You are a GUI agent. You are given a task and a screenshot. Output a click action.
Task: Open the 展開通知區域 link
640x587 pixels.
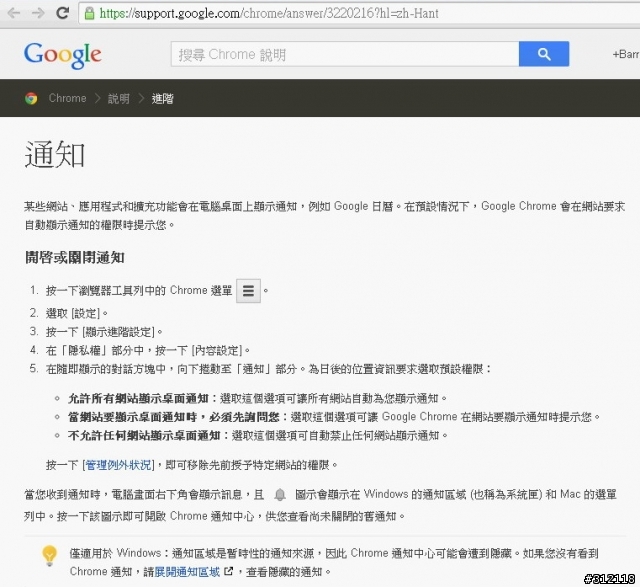coord(187,572)
